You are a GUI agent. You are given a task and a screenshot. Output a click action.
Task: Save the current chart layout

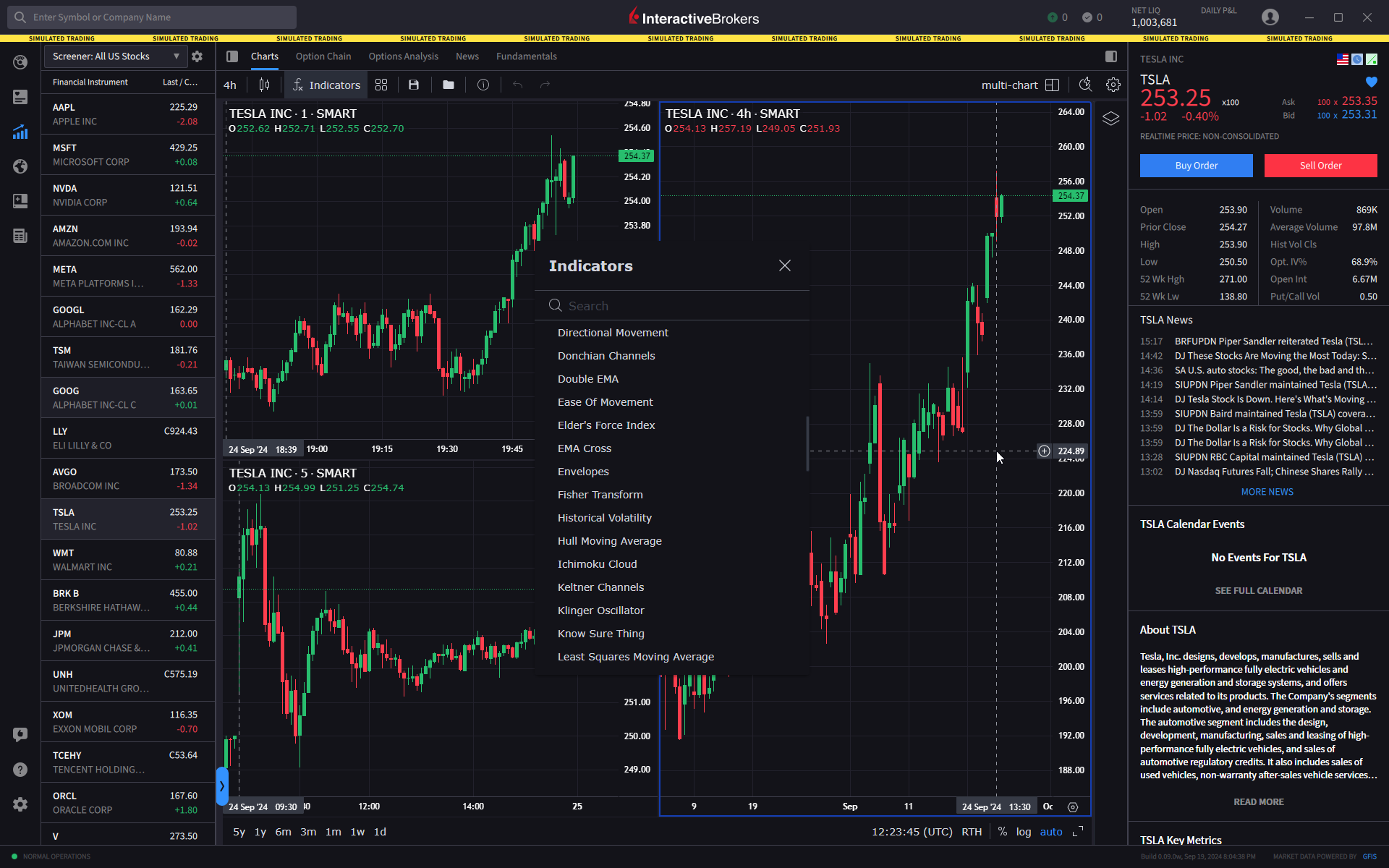[414, 85]
